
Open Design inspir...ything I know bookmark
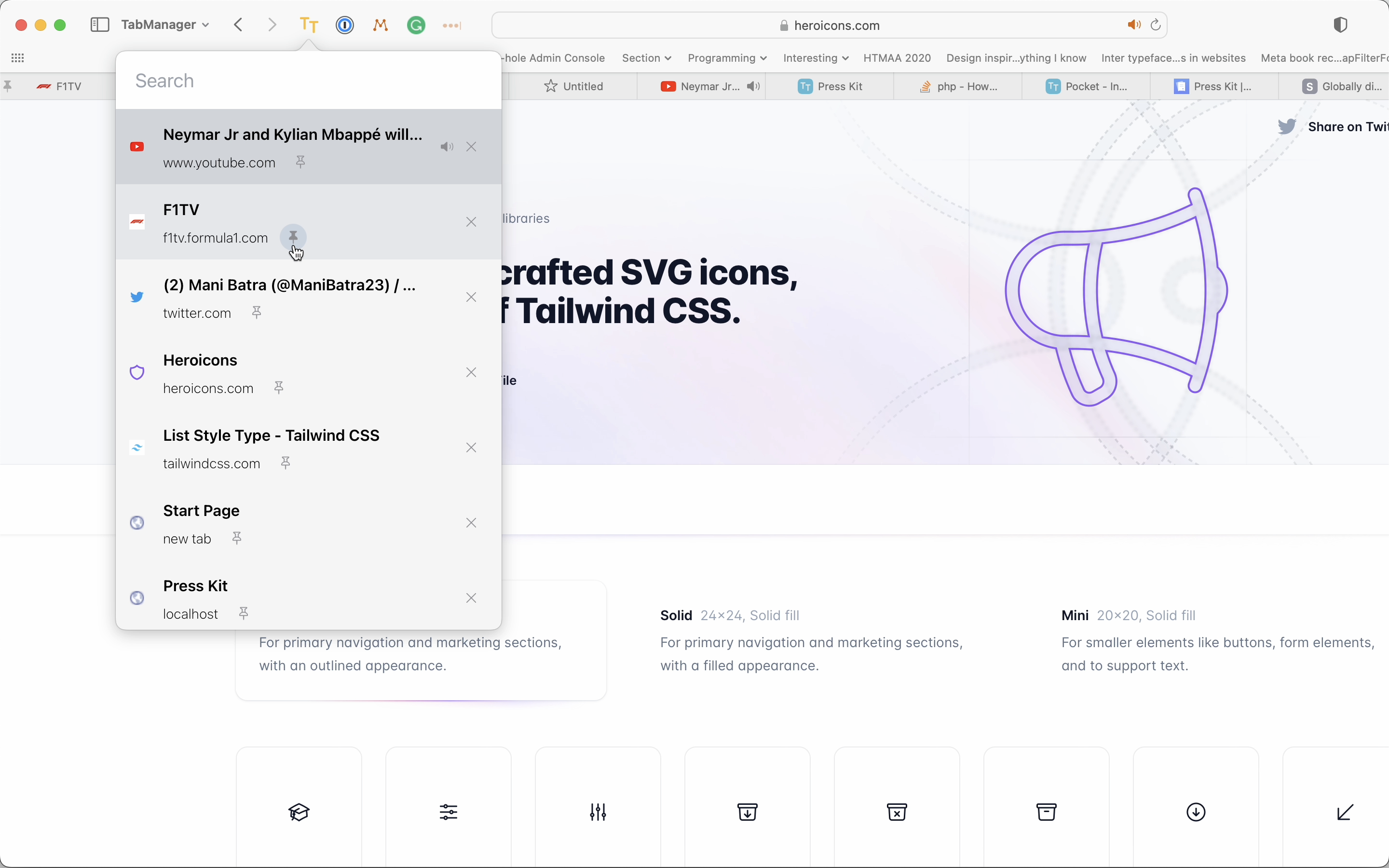click(1016, 58)
